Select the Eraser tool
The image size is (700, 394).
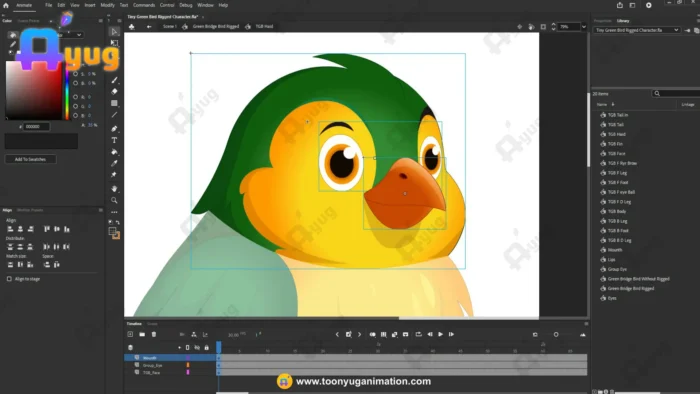tap(114, 91)
